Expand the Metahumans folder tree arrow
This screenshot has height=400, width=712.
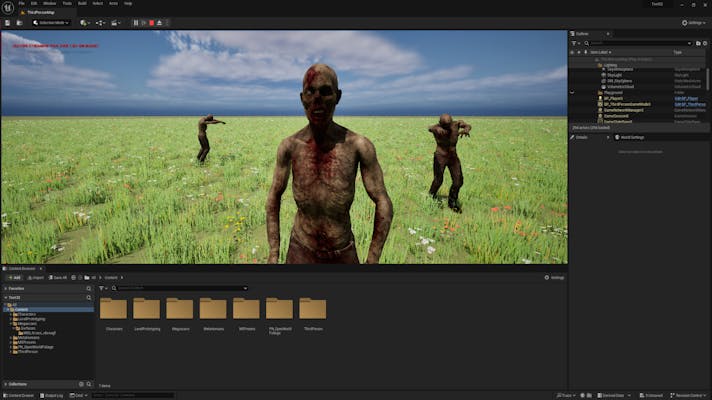11,338
